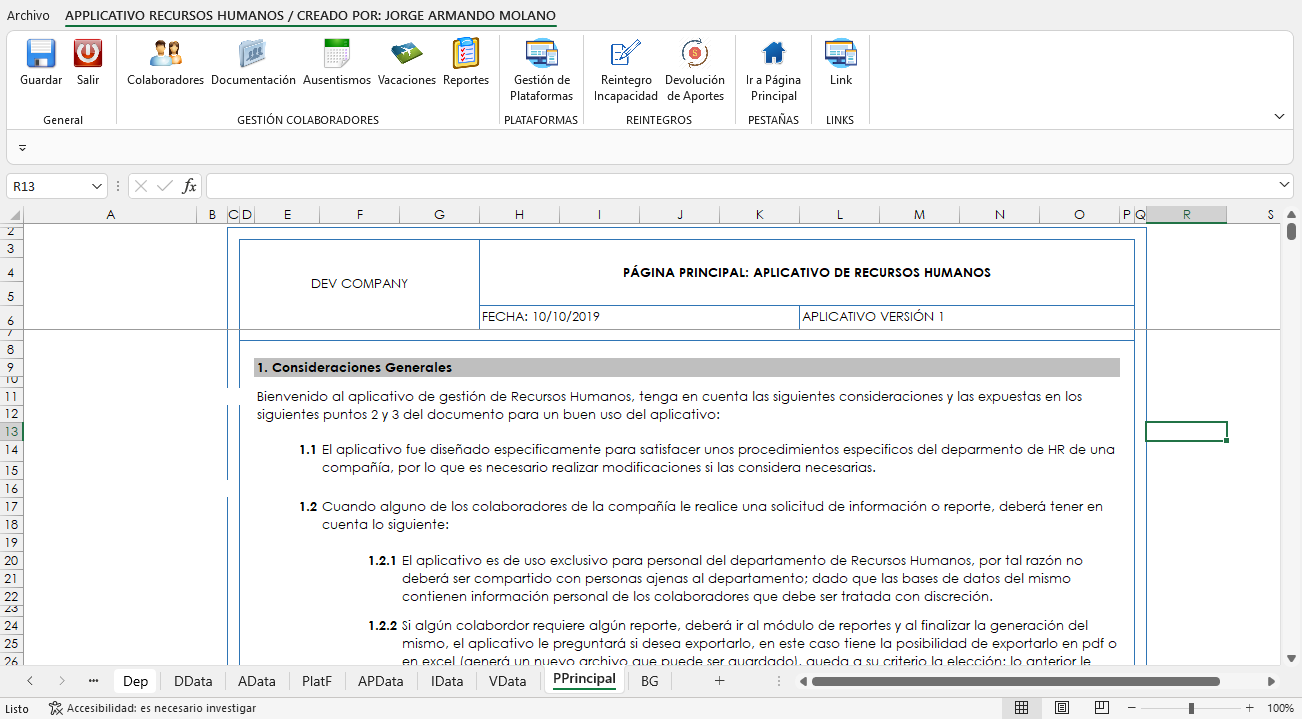Viewport: 1302px width, 720px height.
Task: Click the Link ribbon icon
Action: click(841, 53)
